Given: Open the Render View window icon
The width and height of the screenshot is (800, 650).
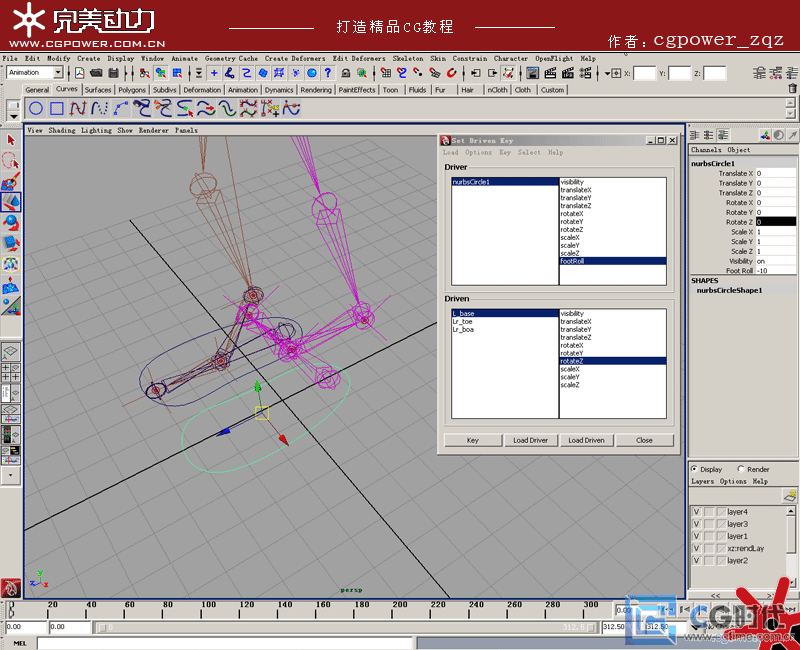Looking at the screenshot, I should click(x=533, y=73).
